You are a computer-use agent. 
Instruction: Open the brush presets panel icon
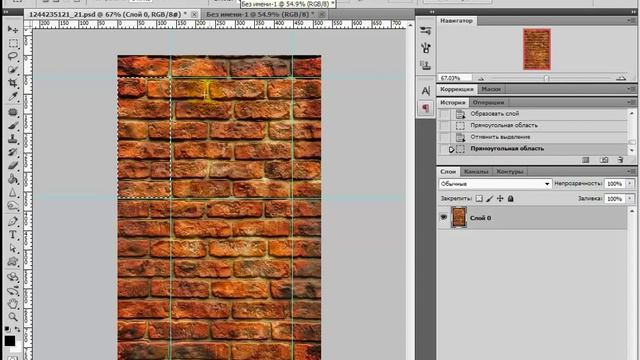pyautogui.click(x=426, y=48)
